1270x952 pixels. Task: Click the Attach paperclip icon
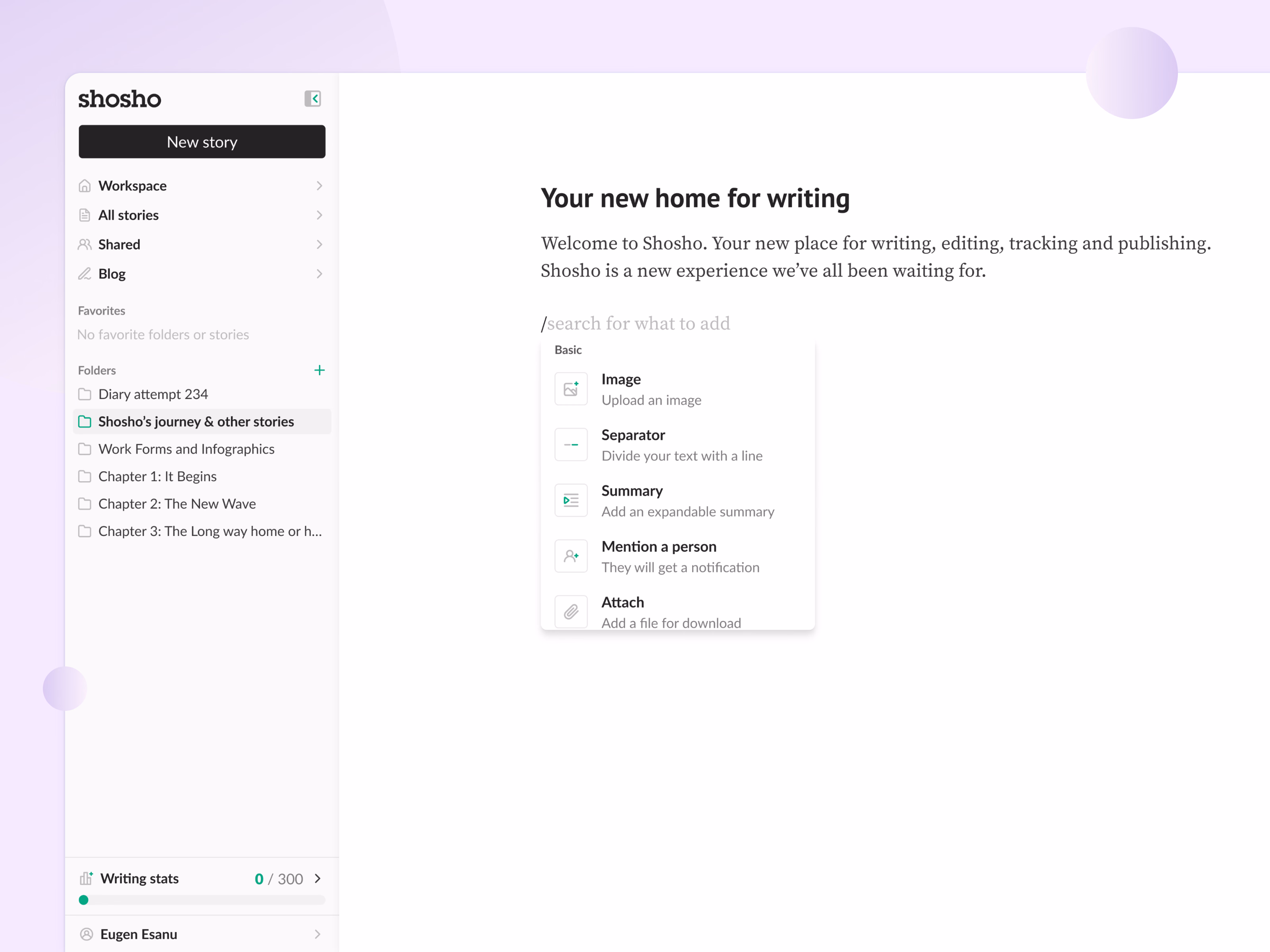pos(571,612)
